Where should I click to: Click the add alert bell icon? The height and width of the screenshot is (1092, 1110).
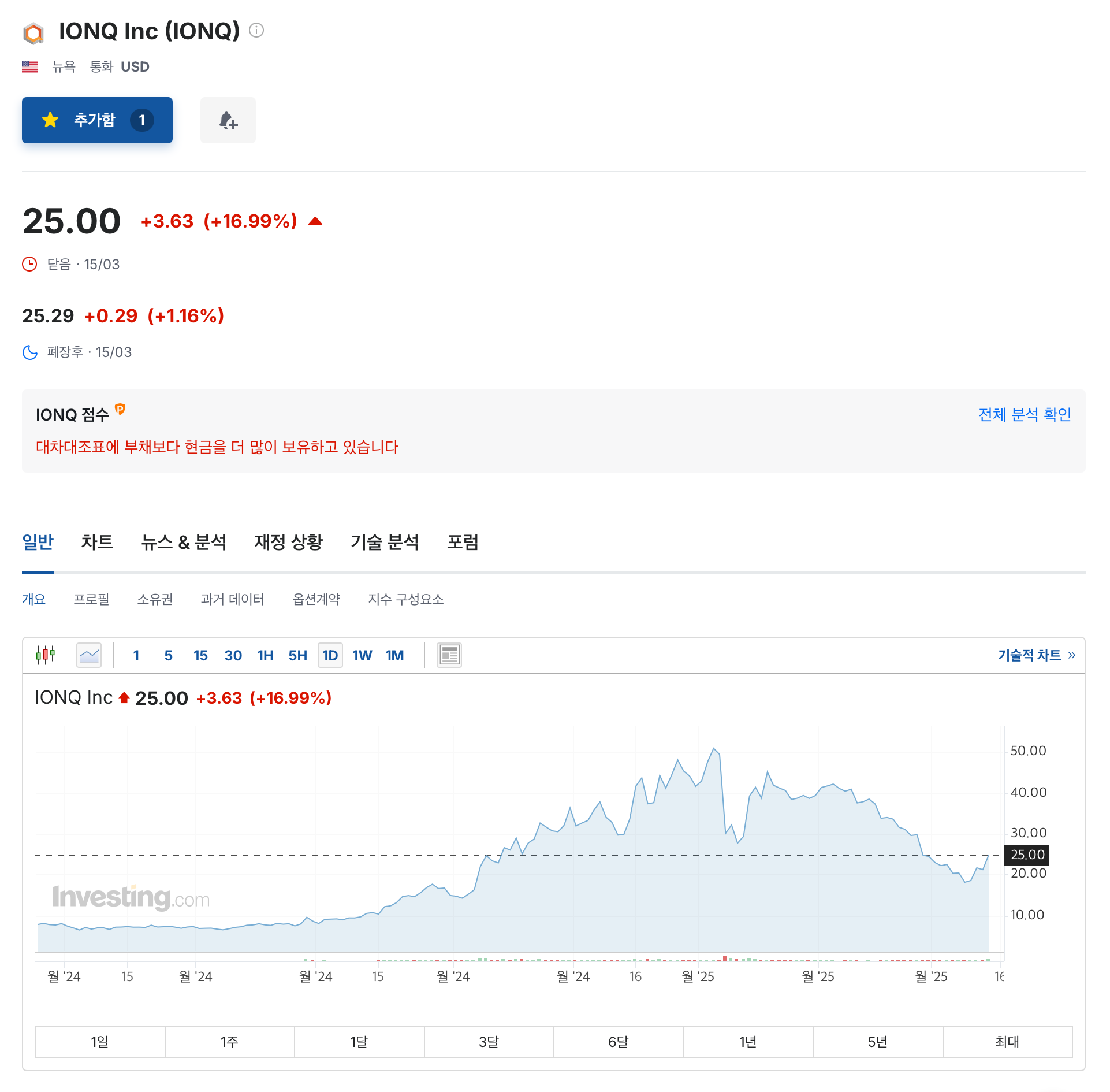[x=228, y=120]
